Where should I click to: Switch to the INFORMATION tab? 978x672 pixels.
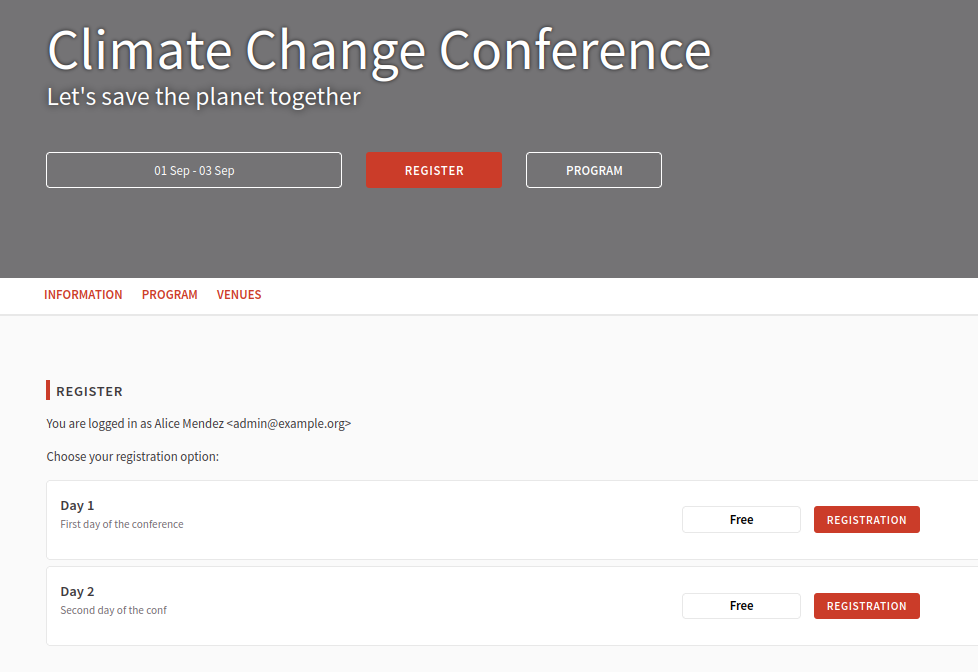tap(83, 295)
